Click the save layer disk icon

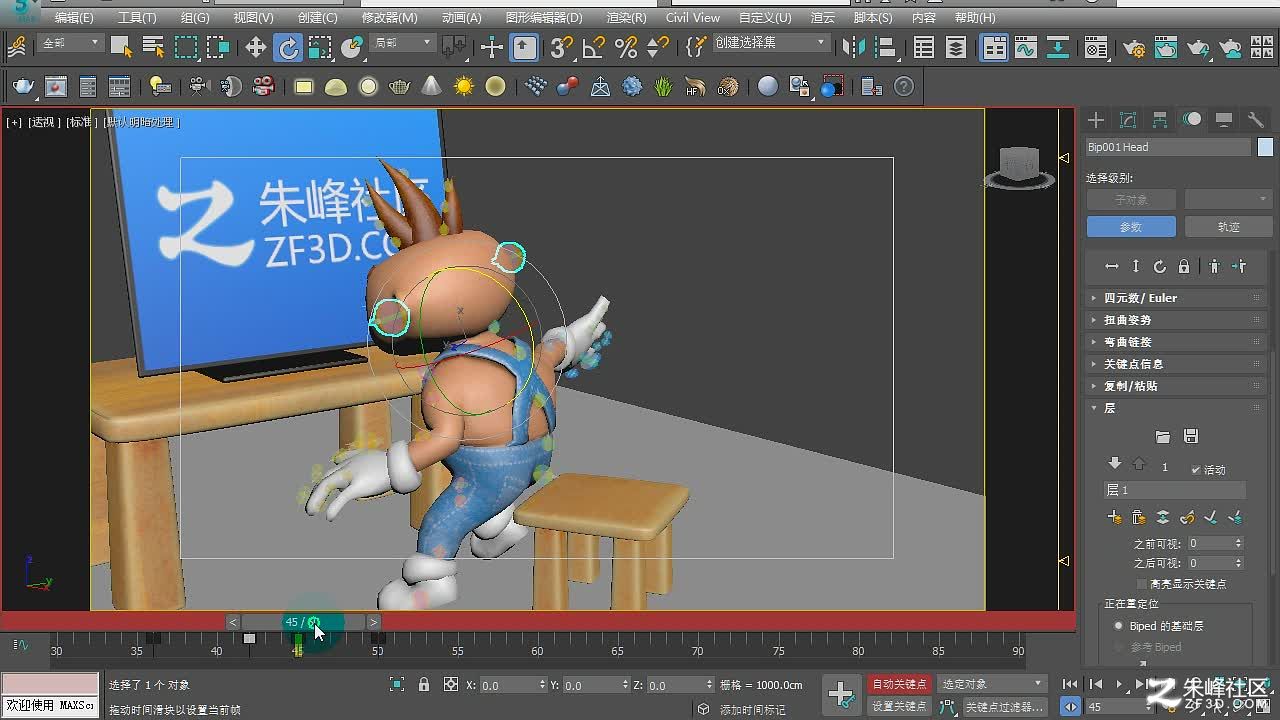click(x=1190, y=436)
